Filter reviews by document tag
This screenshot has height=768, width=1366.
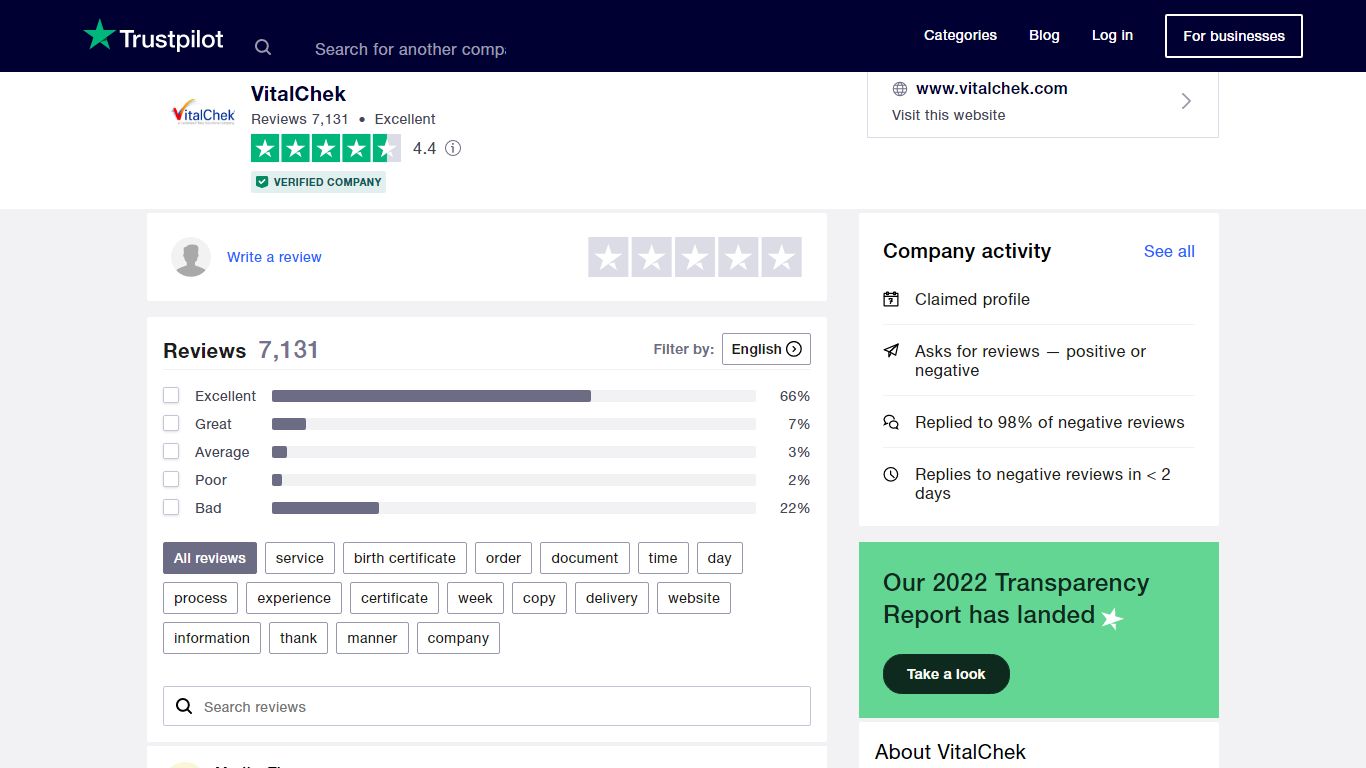(585, 558)
